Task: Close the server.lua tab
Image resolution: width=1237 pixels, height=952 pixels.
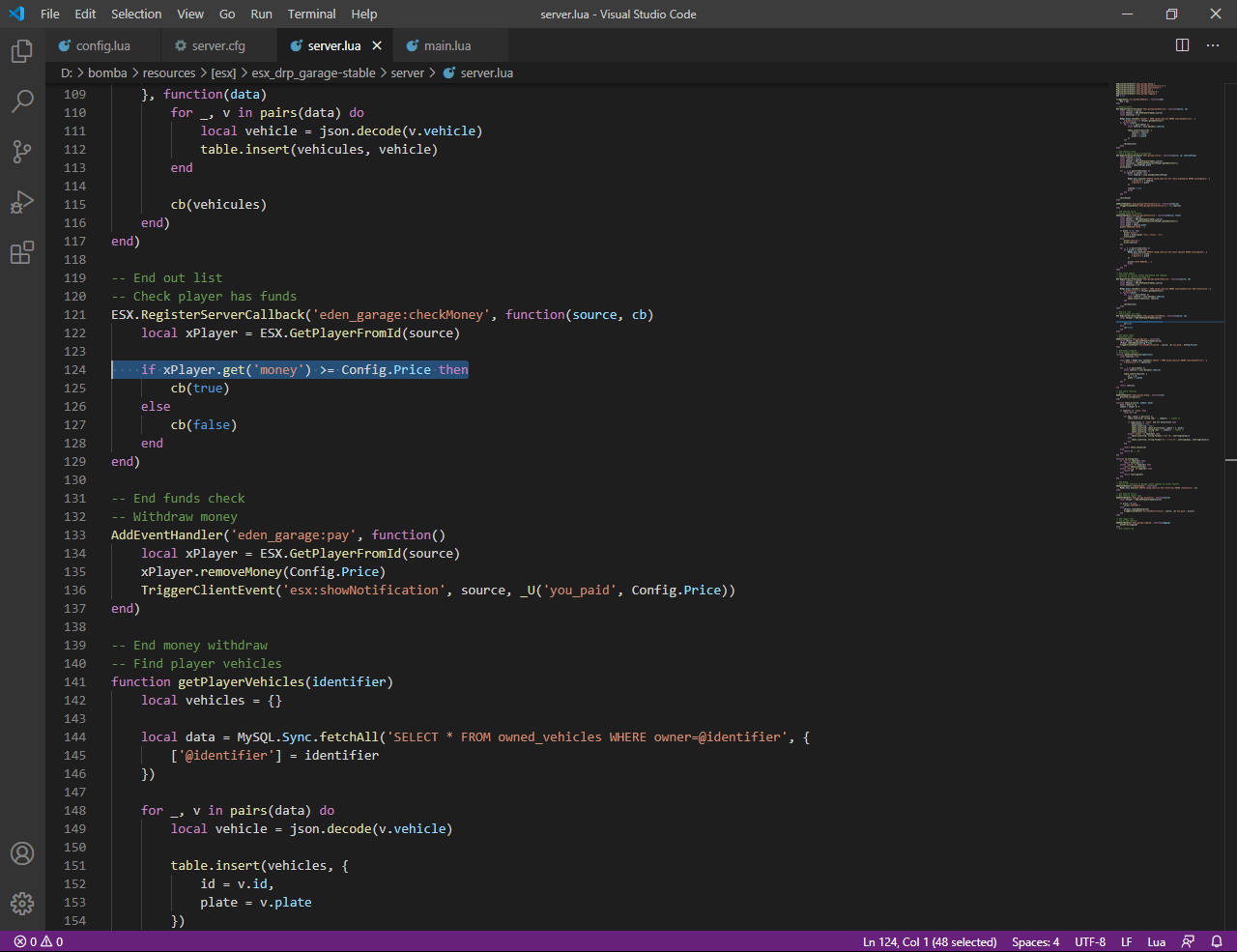Action: click(377, 45)
